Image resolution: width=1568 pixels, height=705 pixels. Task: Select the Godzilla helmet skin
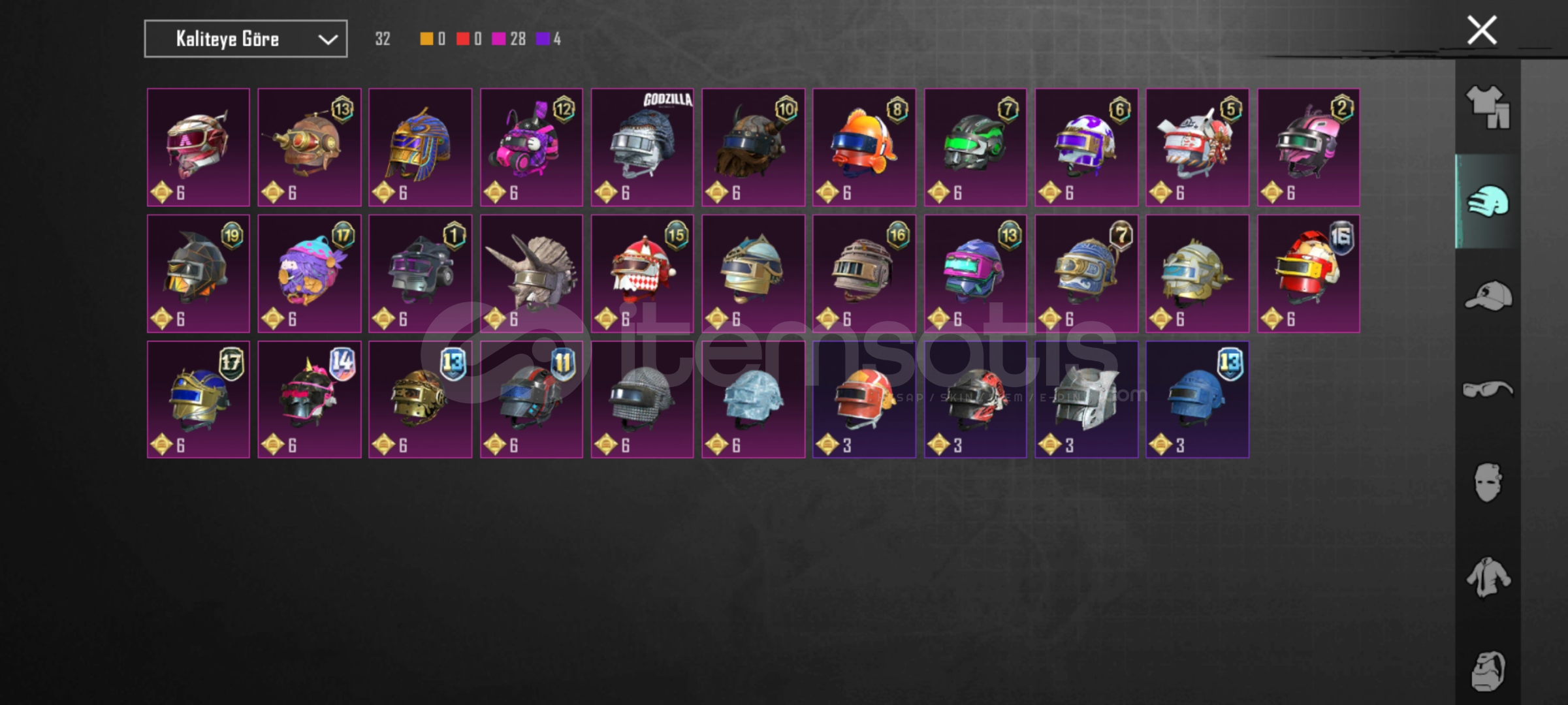[643, 148]
